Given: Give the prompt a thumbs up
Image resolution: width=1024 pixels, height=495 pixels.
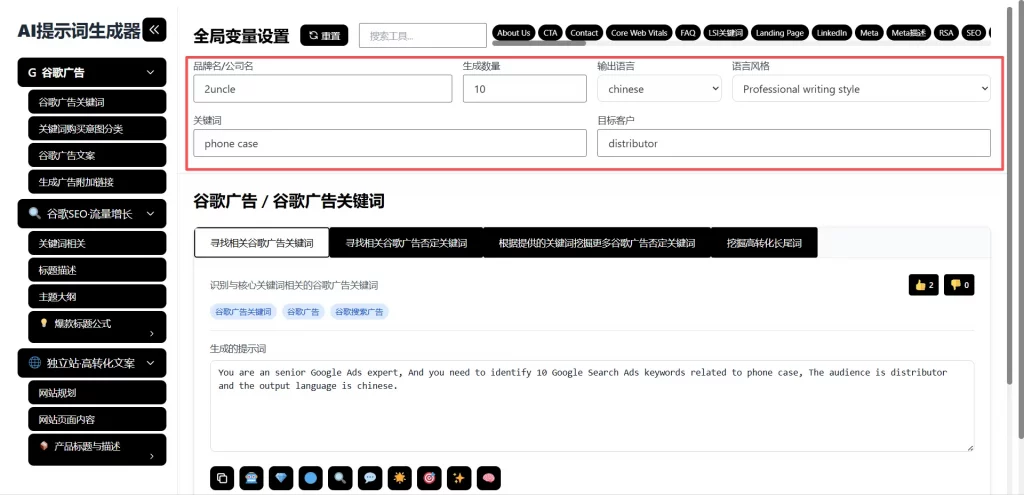Looking at the screenshot, I should (923, 285).
